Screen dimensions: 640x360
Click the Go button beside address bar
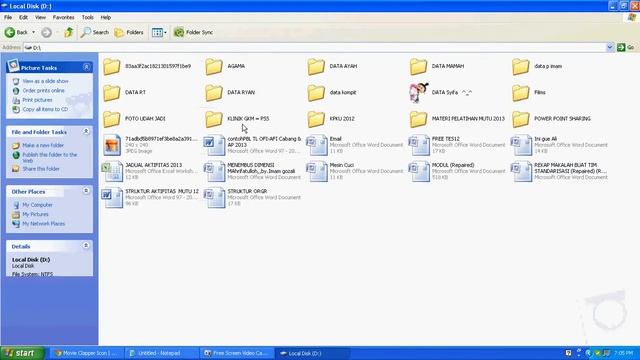click(x=626, y=48)
